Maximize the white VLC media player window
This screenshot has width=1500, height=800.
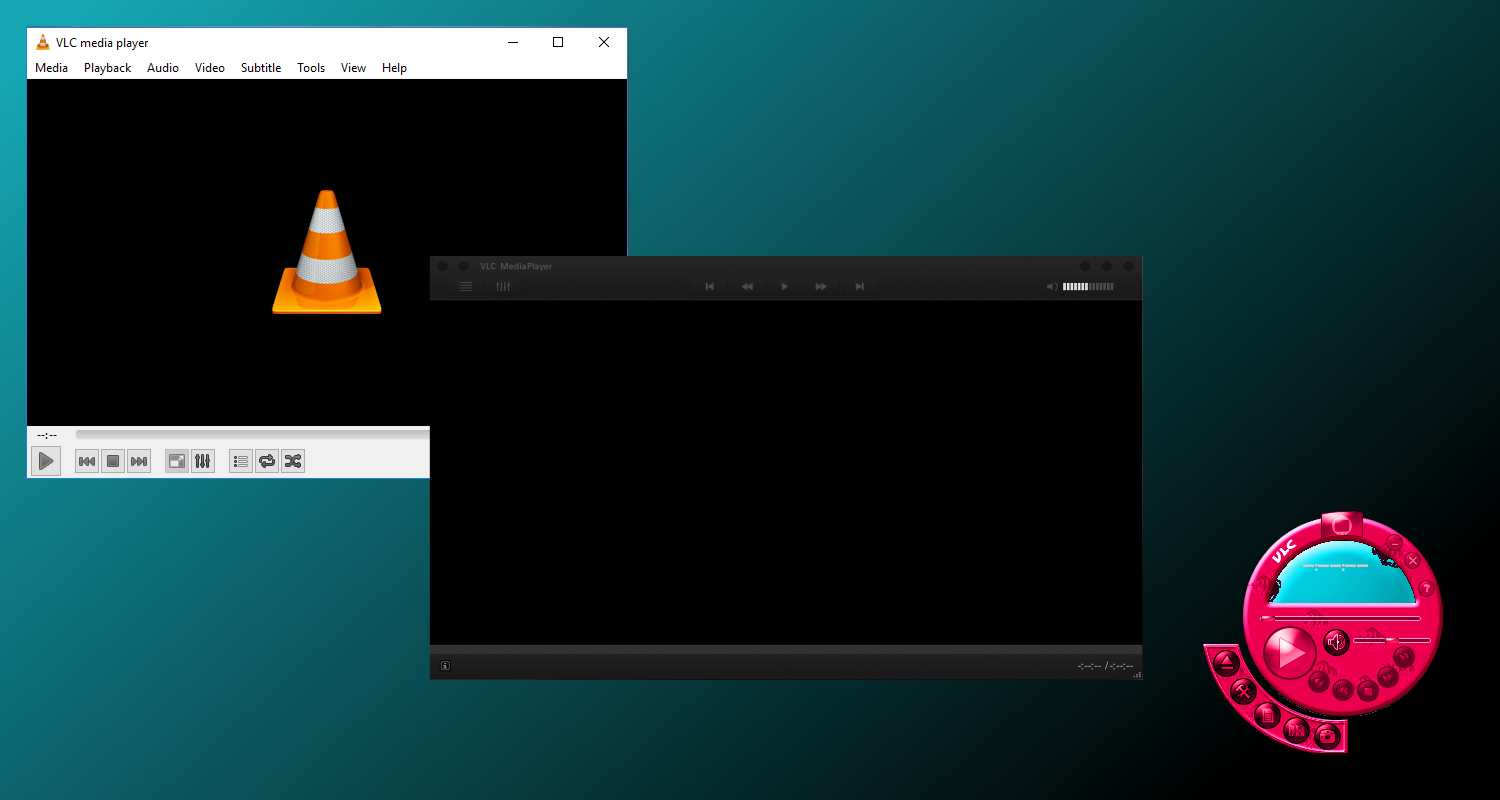coord(558,42)
